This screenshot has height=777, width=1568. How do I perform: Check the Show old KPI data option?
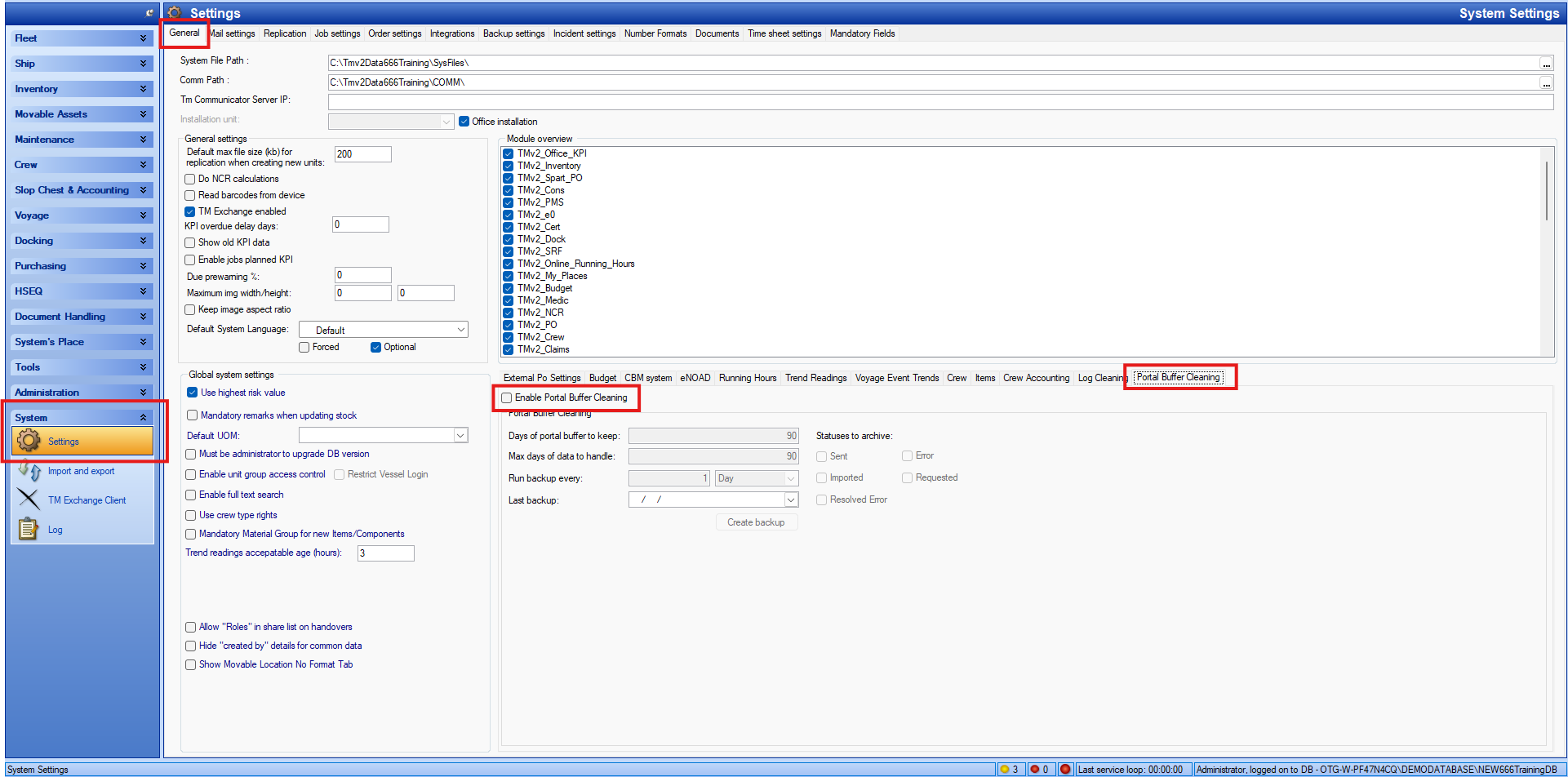point(190,242)
